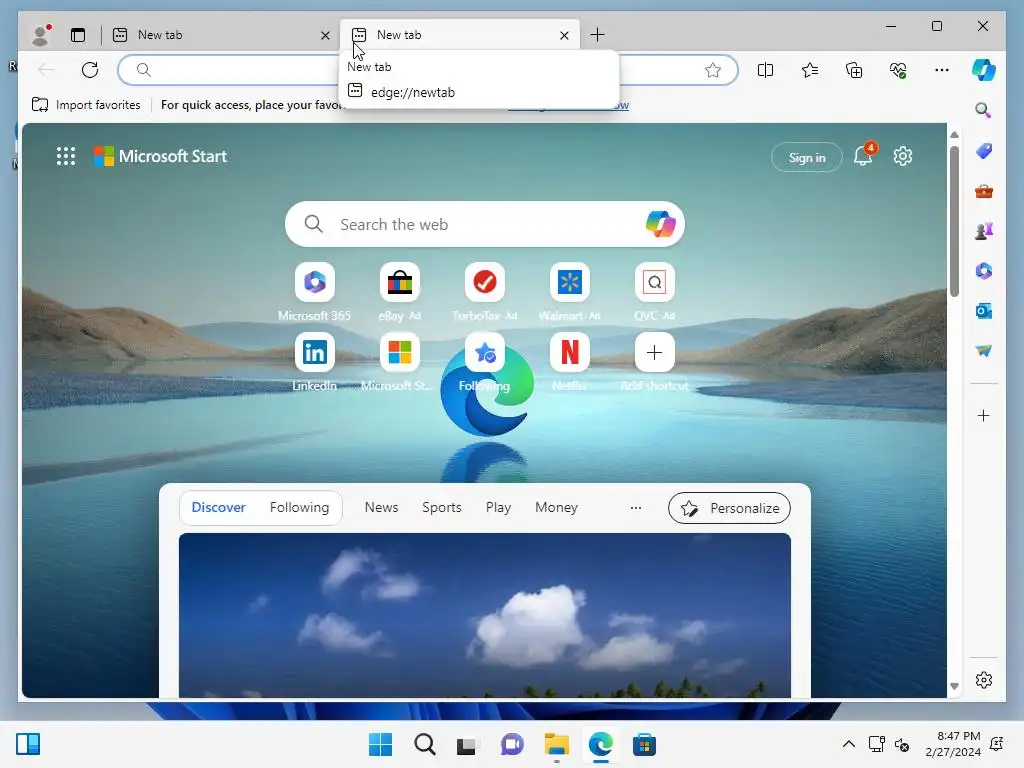Click the Refresh page button

point(90,70)
